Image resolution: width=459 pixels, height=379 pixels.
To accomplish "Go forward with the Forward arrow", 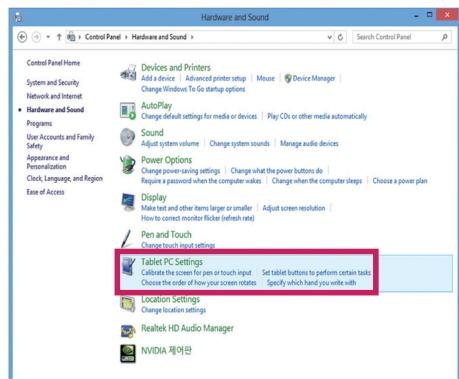I will [36, 37].
